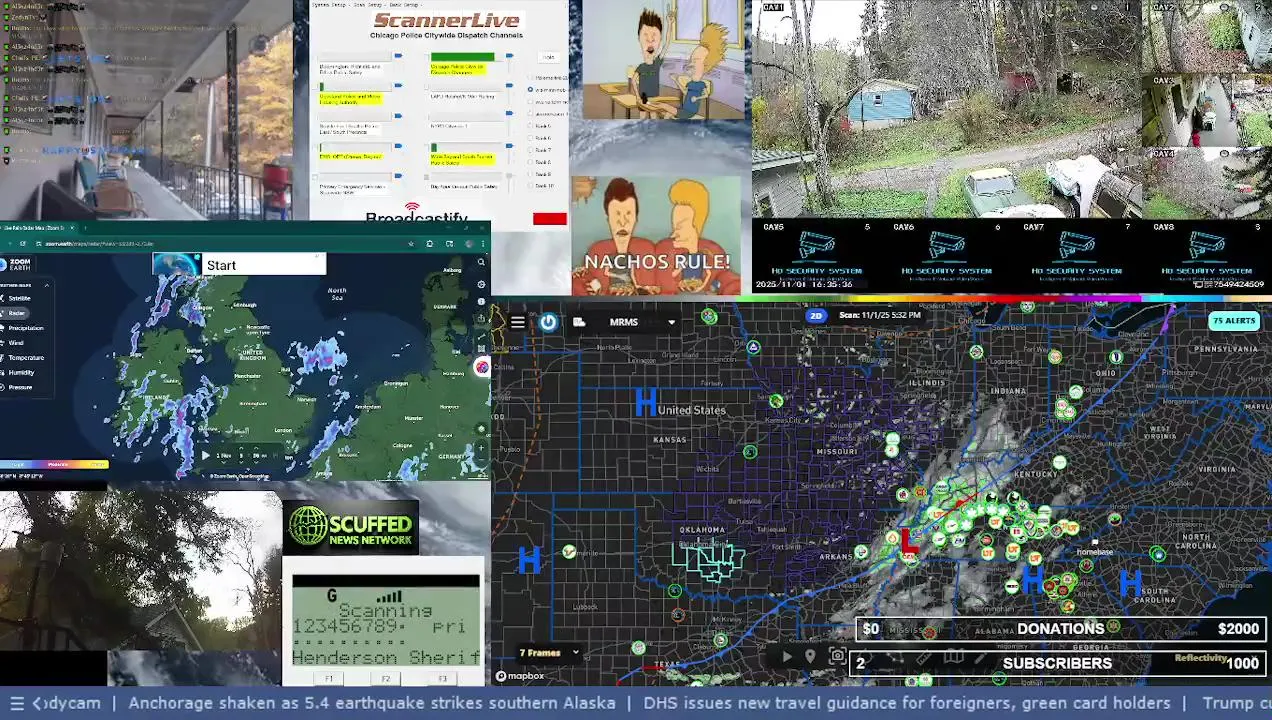Screen dimensions: 1272x720
Task: Play the Zoom Earth timeline animation
Action: coord(206,455)
